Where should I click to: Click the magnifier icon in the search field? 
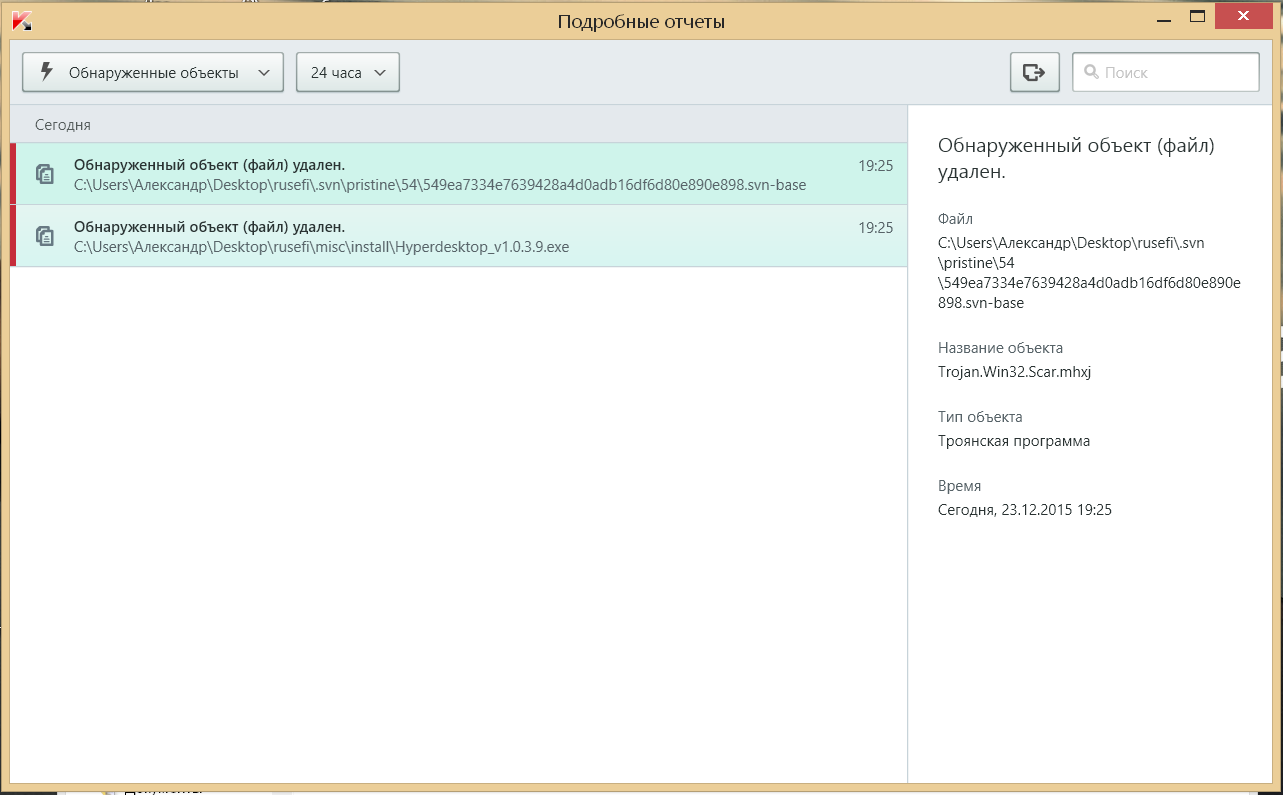(x=1092, y=72)
